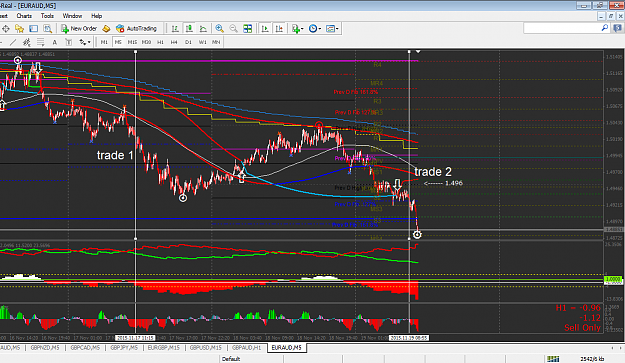Open the Tools menu

pos(47,16)
